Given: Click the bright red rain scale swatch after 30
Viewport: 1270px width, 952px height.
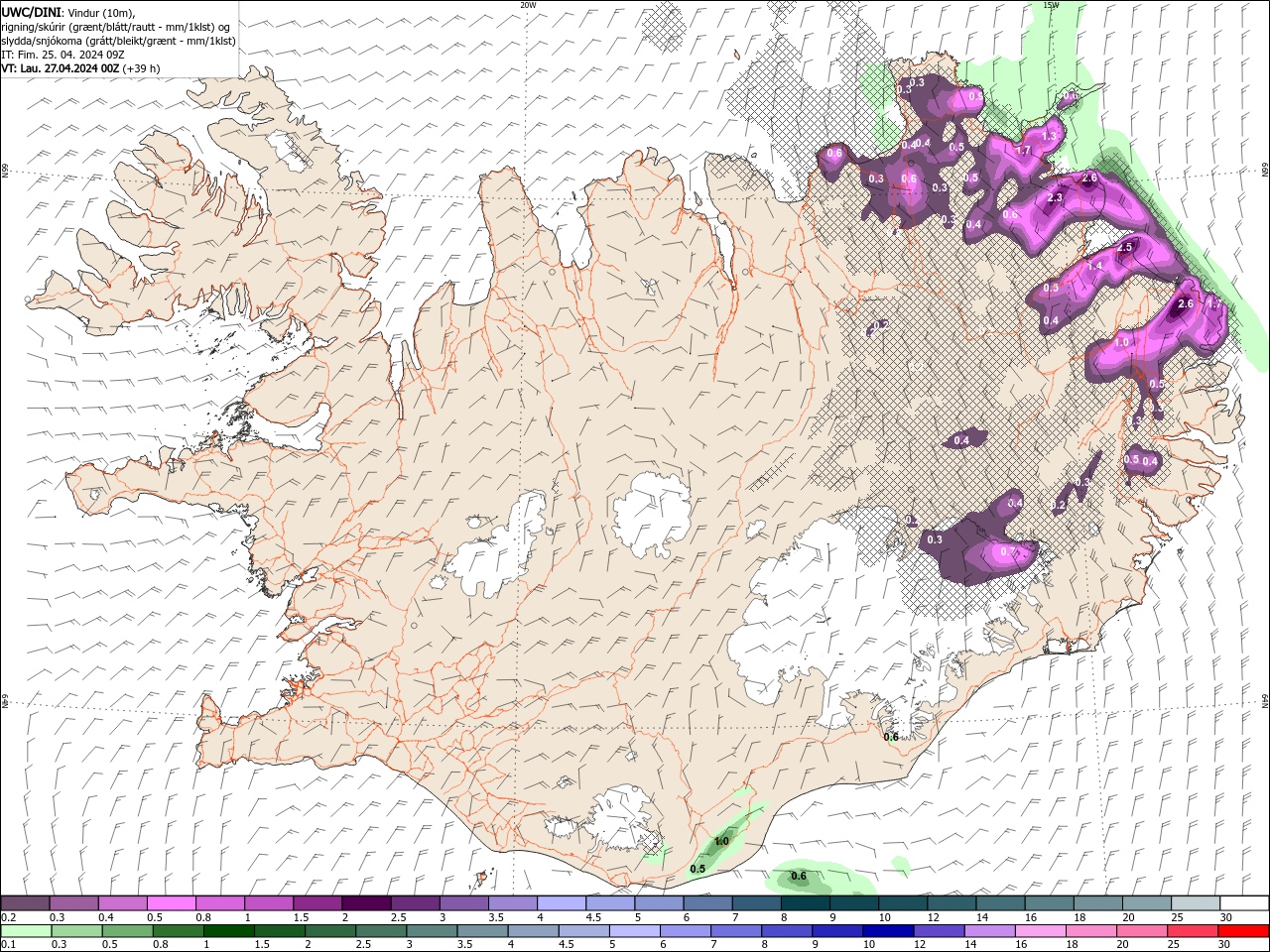Looking at the screenshot, I should click(1242, 931).
